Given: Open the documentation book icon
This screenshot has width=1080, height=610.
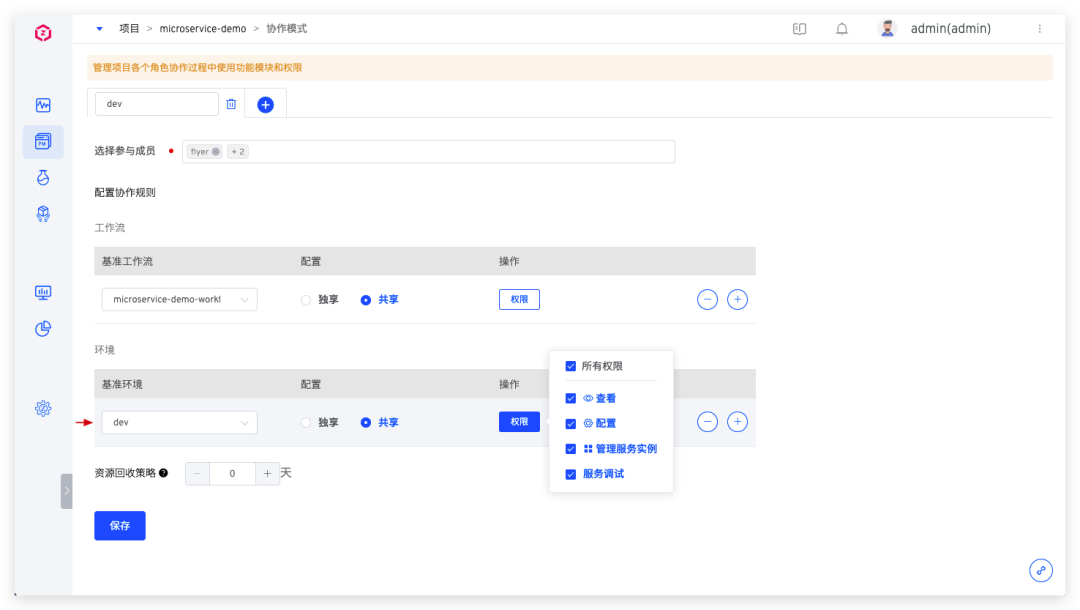Looking at the screenshot, I should (x=799, y=29).
